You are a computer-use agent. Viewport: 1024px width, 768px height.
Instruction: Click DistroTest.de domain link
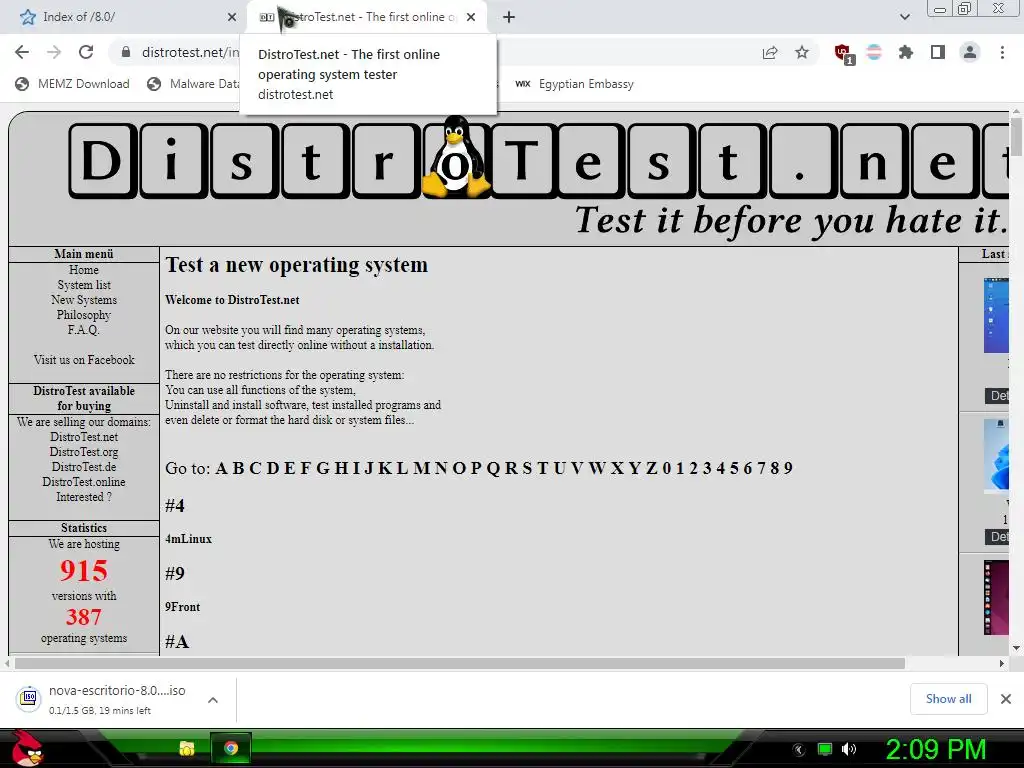point(84,467)
